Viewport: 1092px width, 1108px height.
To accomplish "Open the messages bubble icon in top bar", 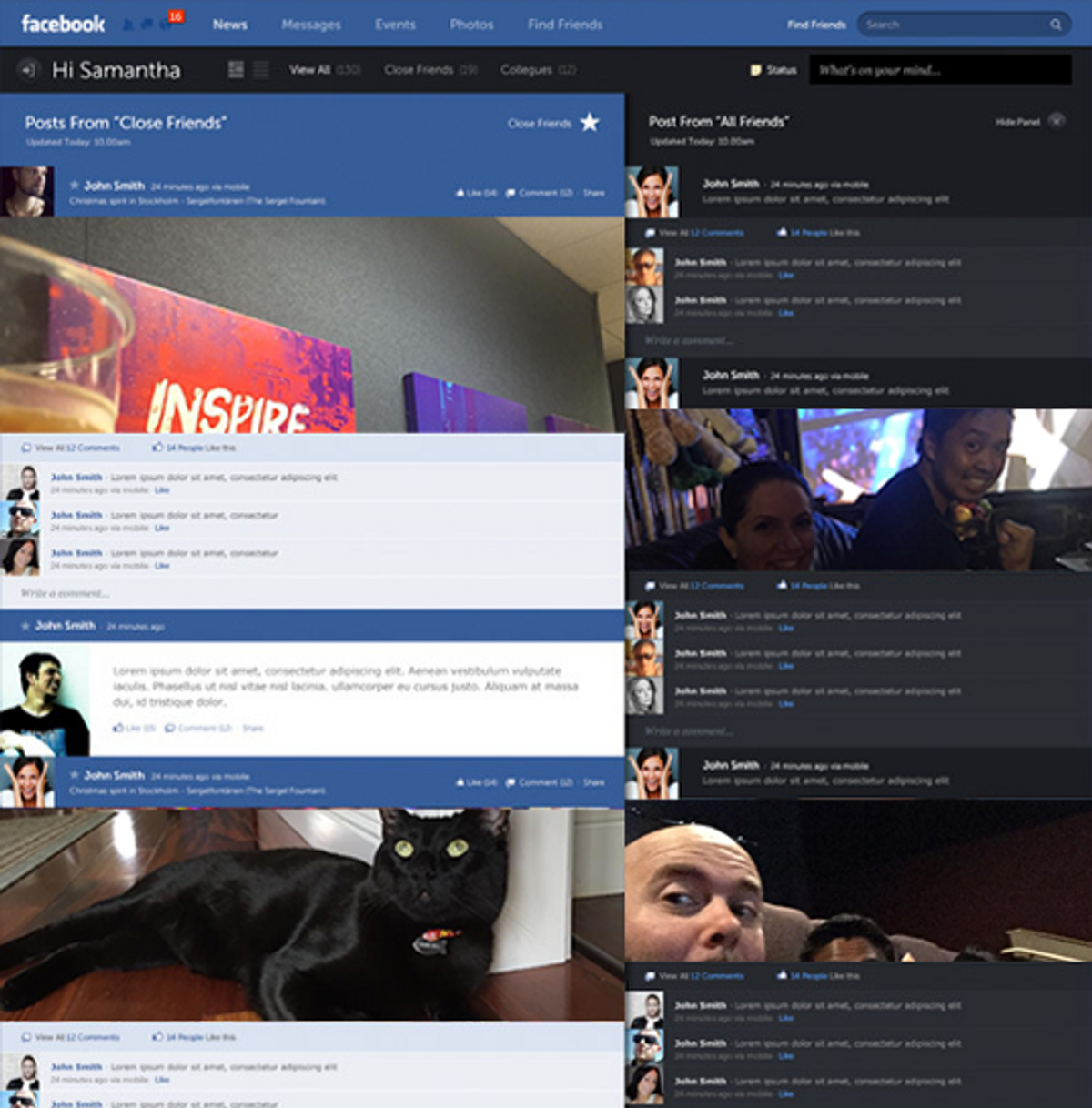I will [147, 25].
